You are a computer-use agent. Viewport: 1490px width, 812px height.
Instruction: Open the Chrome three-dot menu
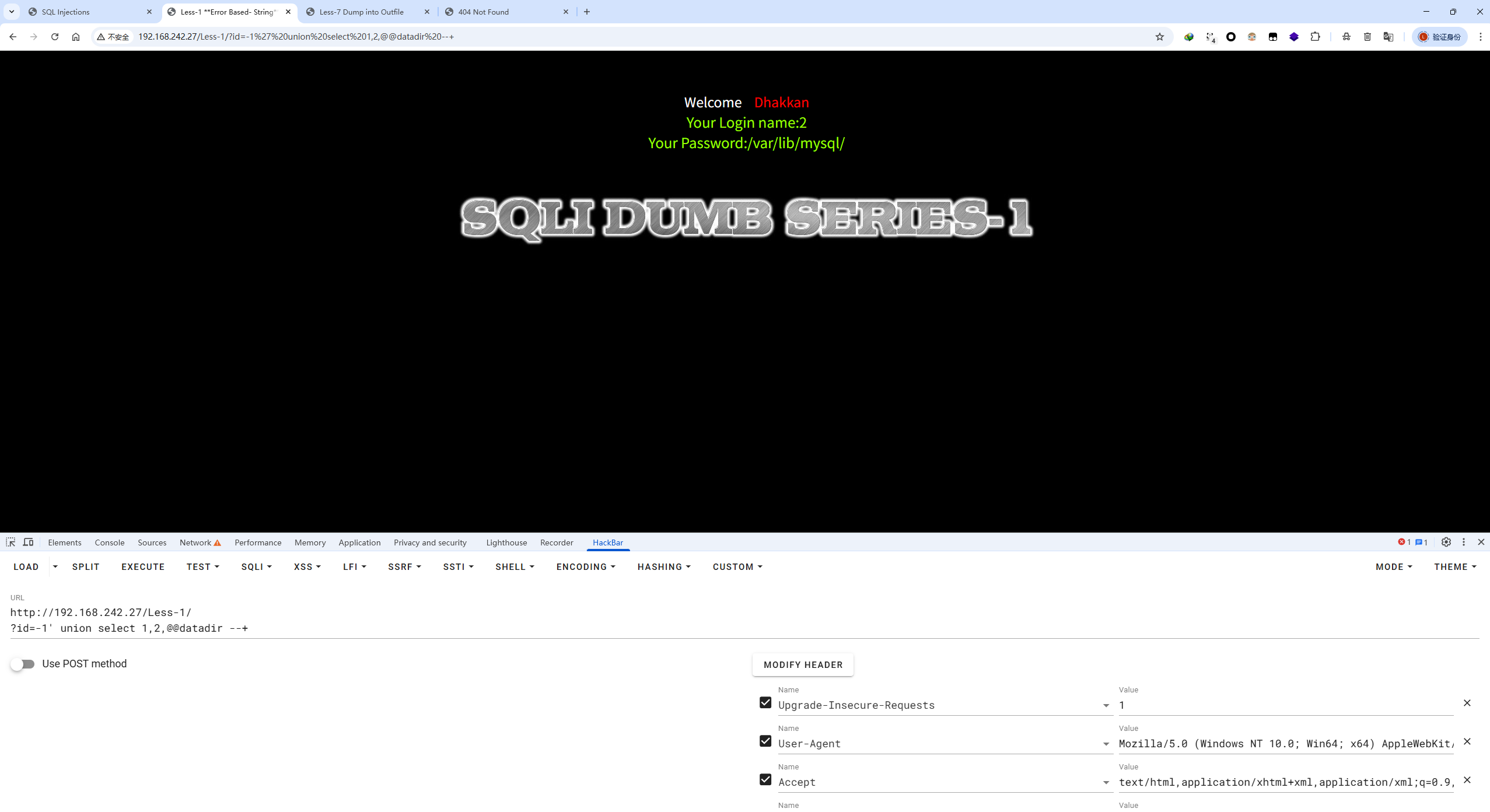point(1481,37)
